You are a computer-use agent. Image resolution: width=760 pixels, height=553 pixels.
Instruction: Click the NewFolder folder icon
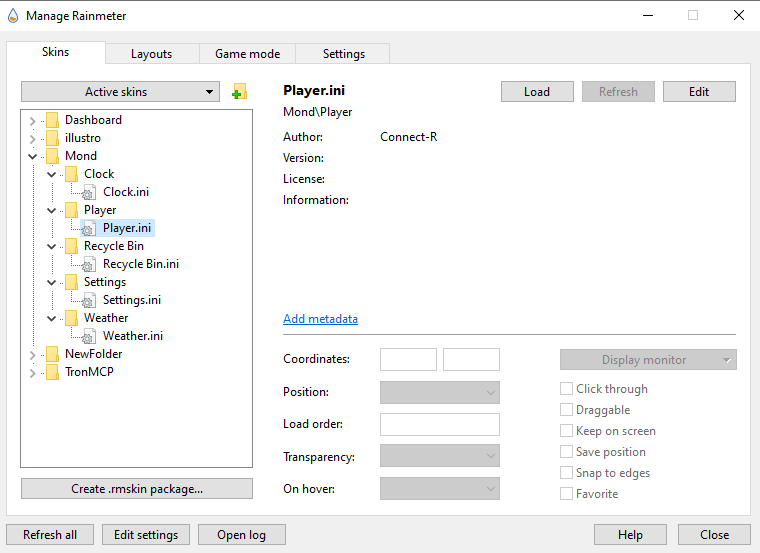tap(52, 354)
